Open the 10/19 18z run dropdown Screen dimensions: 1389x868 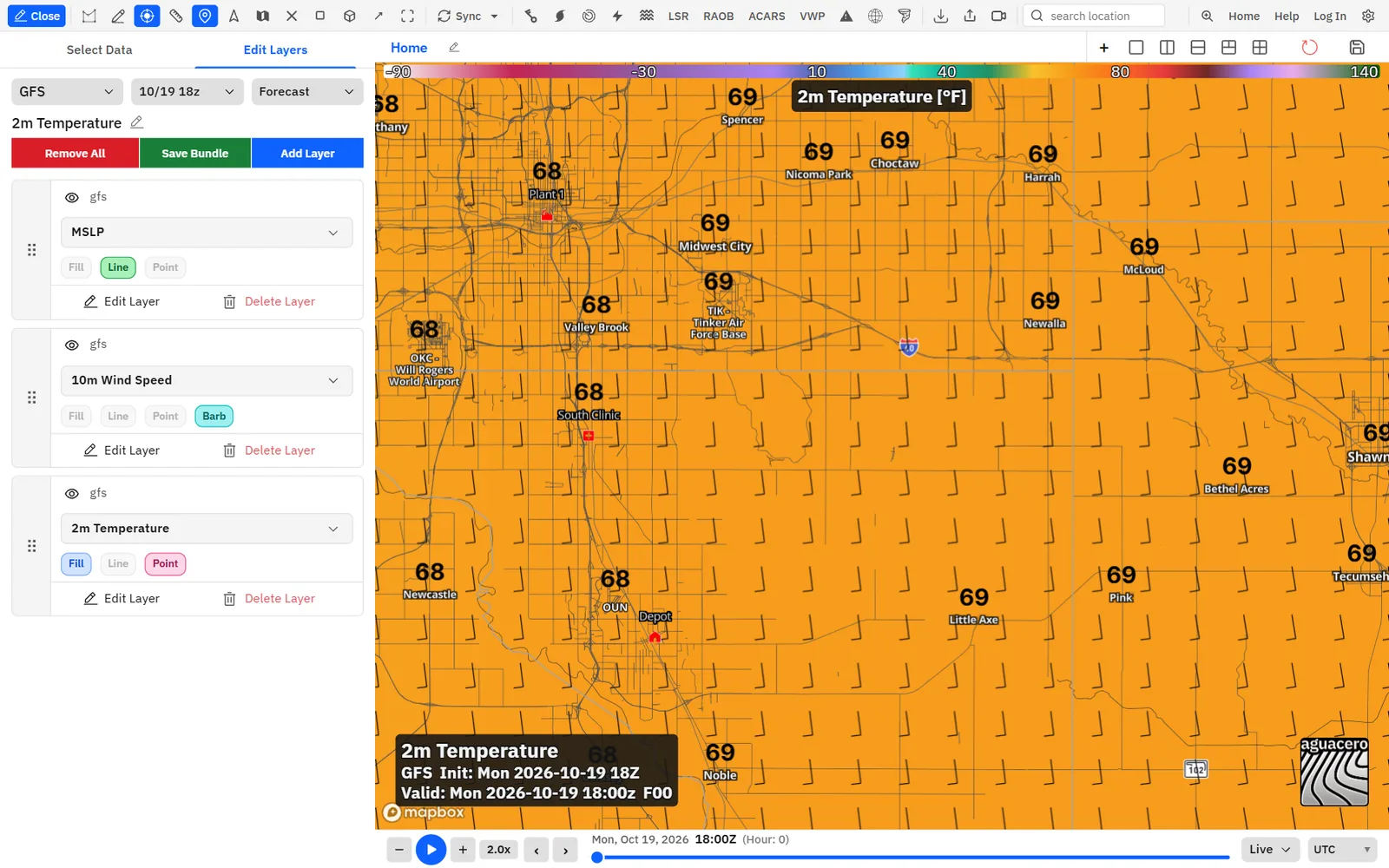click(x=187, y=91)
